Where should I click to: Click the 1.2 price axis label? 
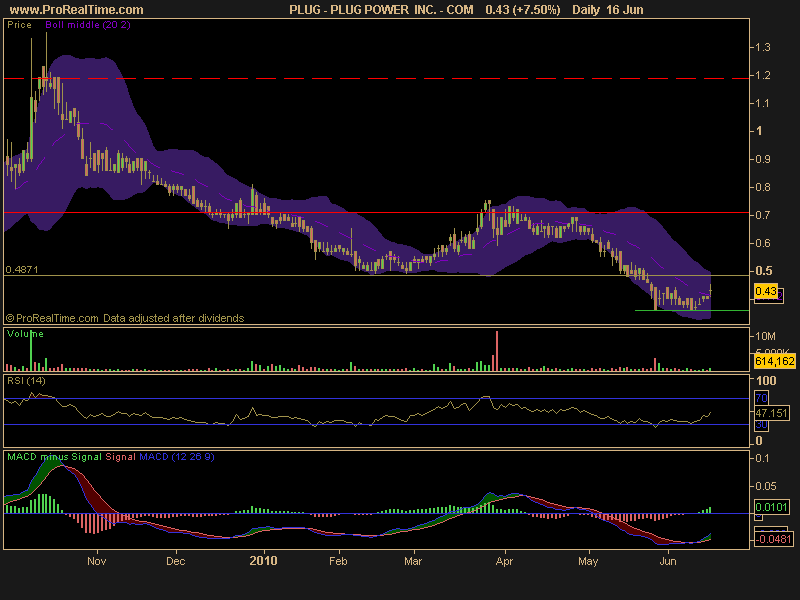coord(763,76)
